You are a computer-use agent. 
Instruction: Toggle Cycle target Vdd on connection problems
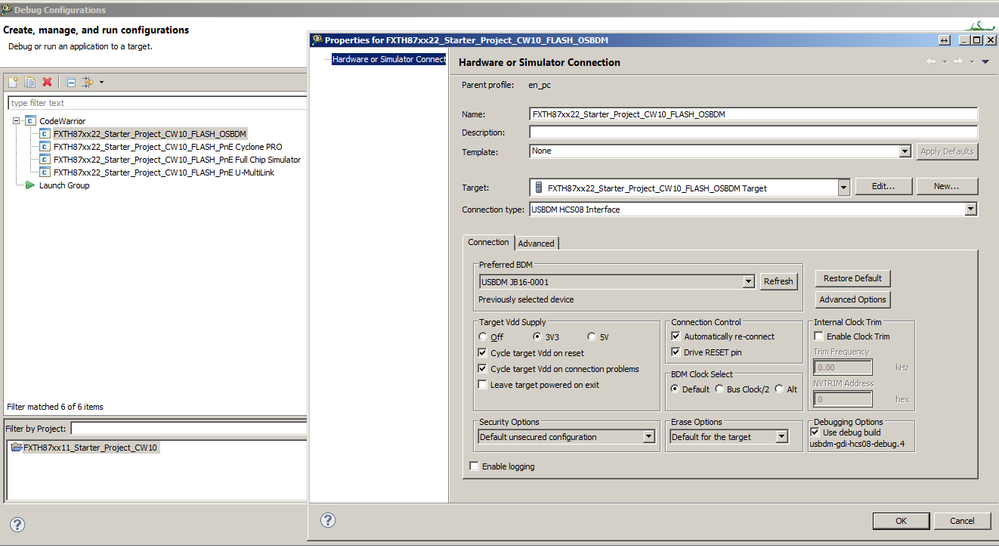click(482, 368)
